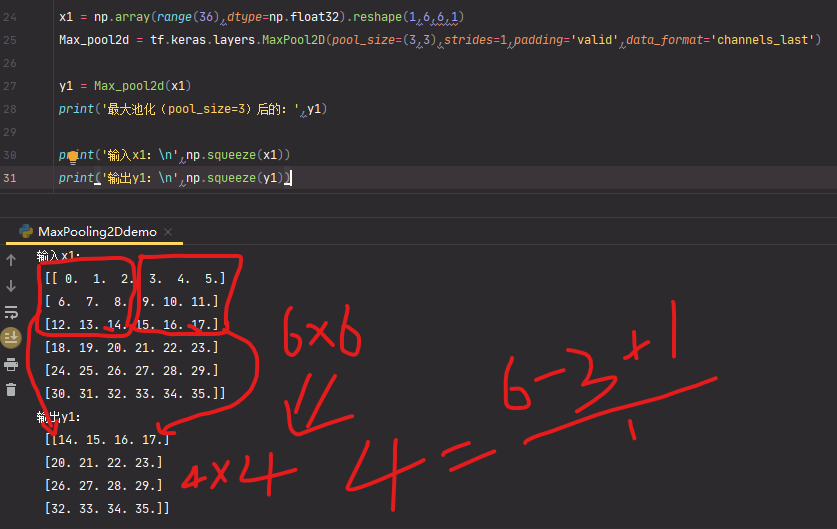The width and height of the screenshot is (837, 529).
Task: Click 'Max_pool2d(x1)' call on line 27
Action: click(143, 86)
